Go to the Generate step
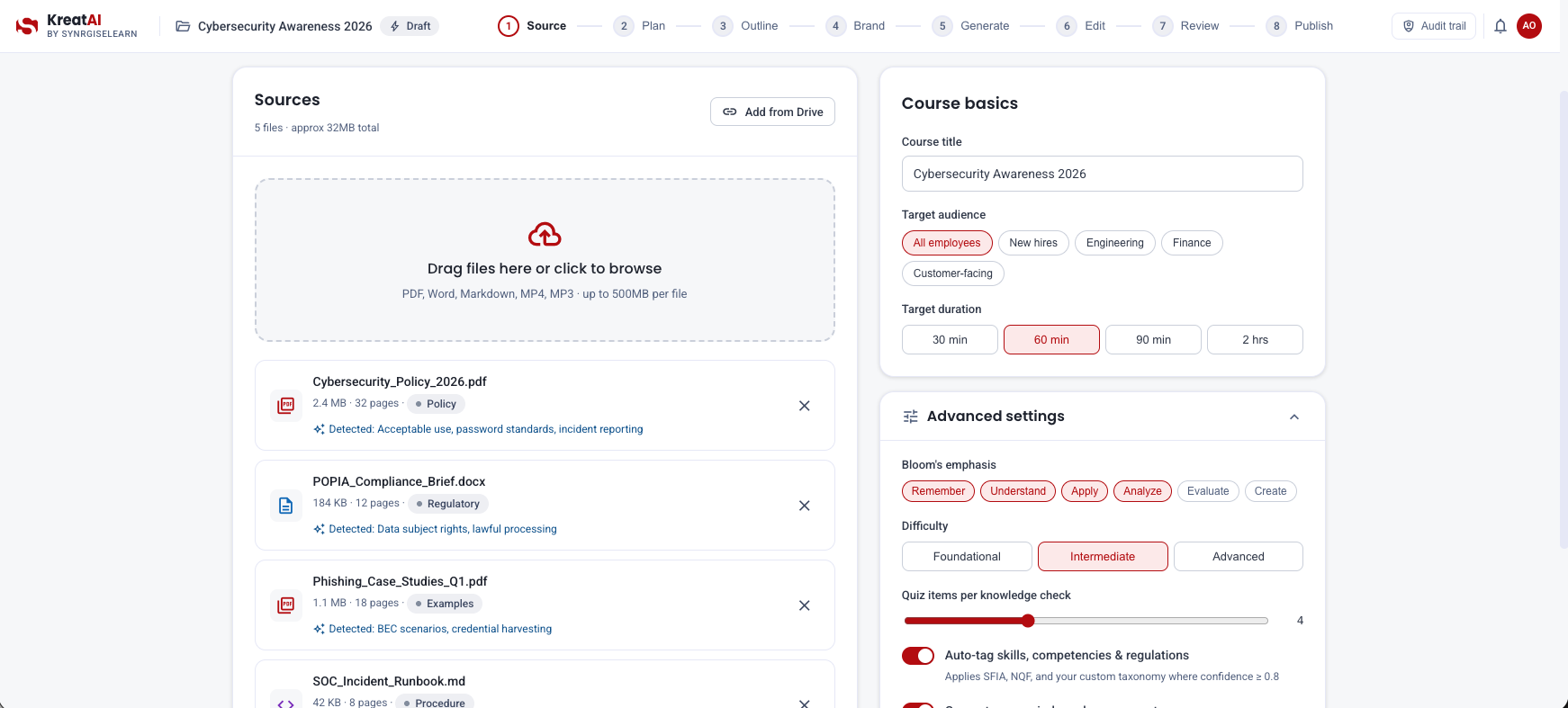Screen dimensions: 1568x708 [x=970, y=26]
